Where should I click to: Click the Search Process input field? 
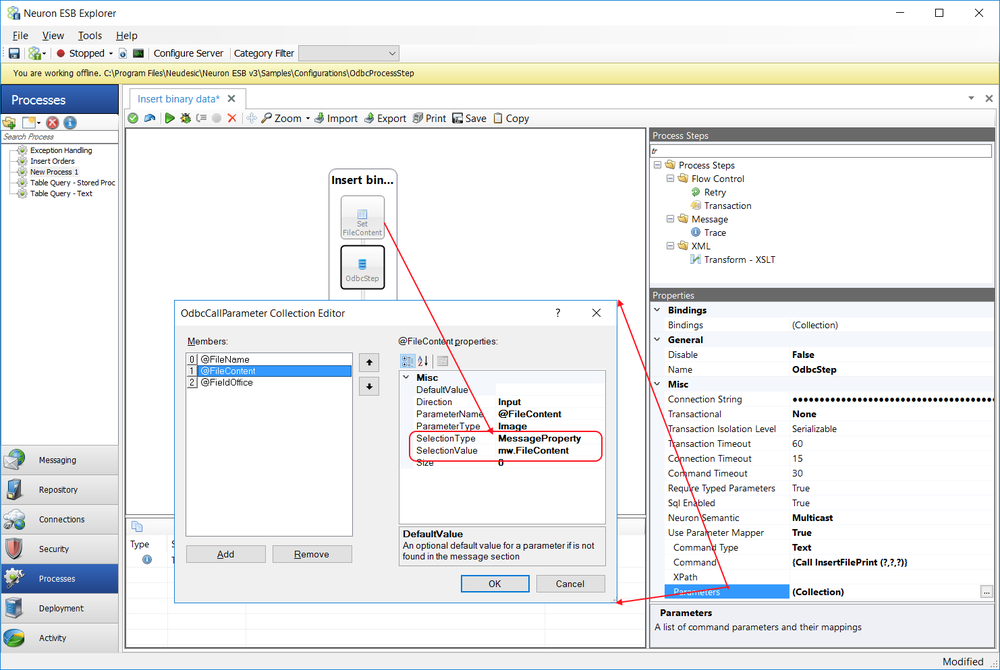60,136
